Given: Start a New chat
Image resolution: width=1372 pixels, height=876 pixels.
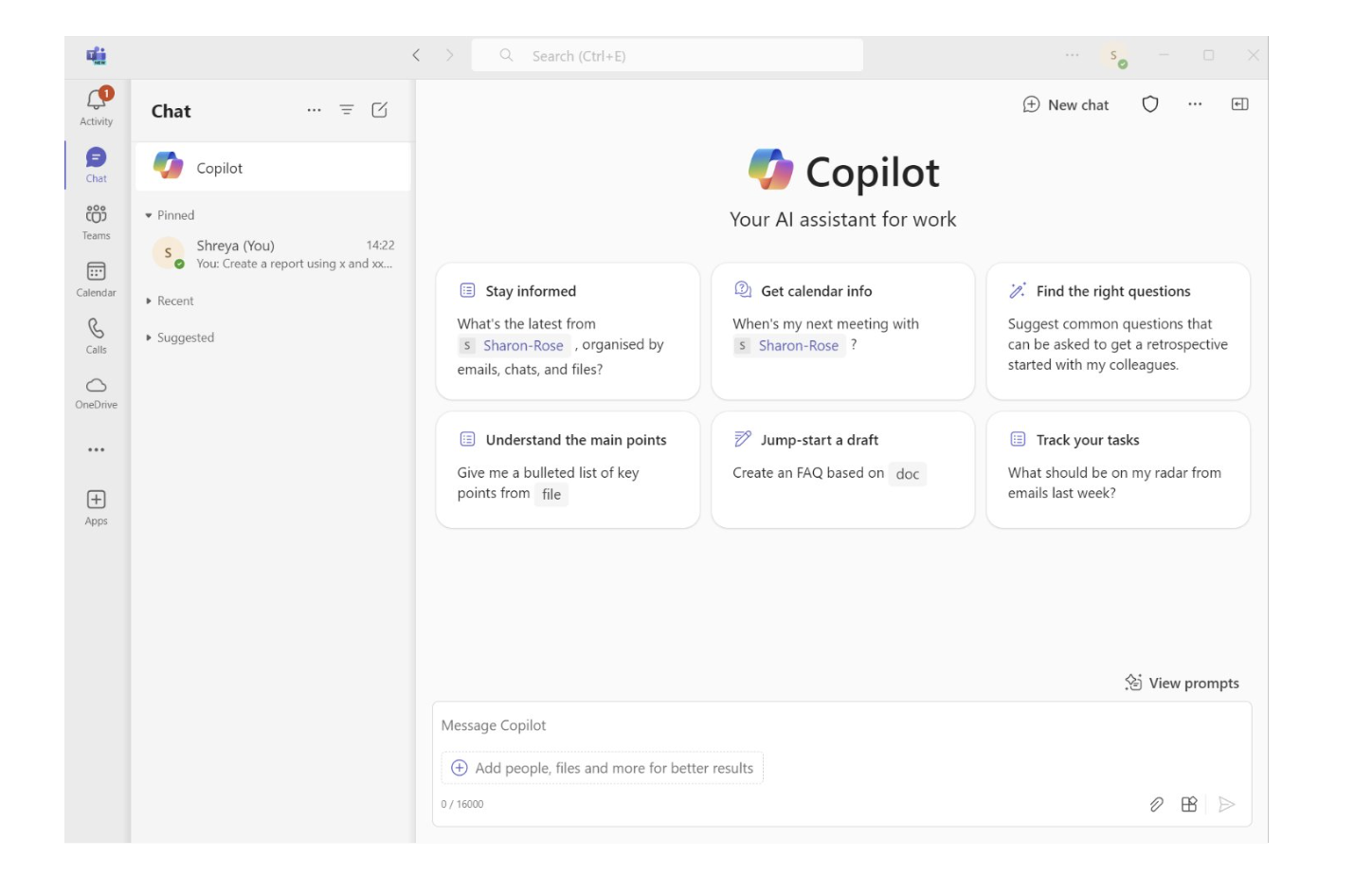Looking at the screenshot, I should click(1065, 104).
